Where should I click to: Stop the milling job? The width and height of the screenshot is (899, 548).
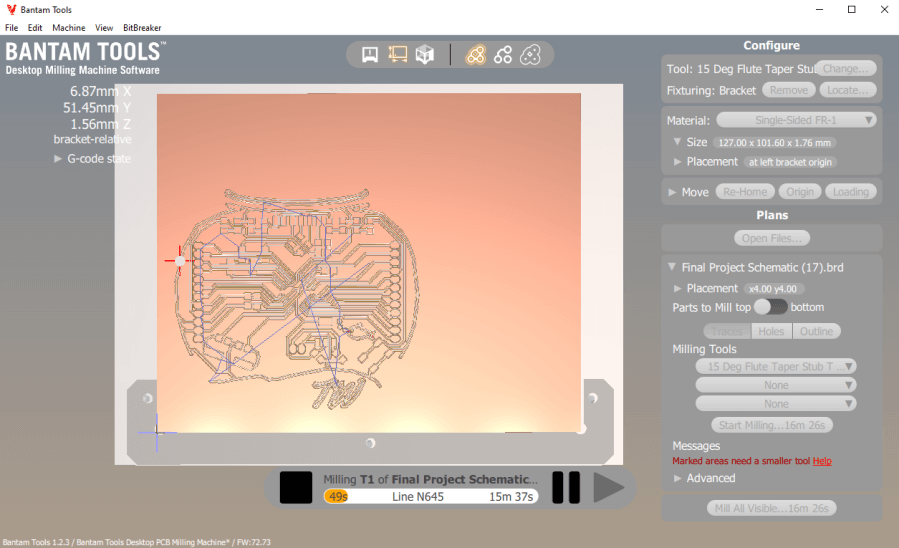(296, 488)
